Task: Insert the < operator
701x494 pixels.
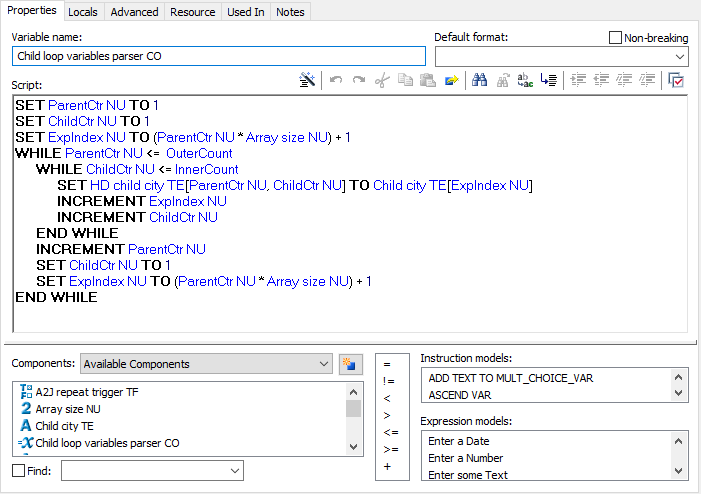Action: tap(387, 398)
